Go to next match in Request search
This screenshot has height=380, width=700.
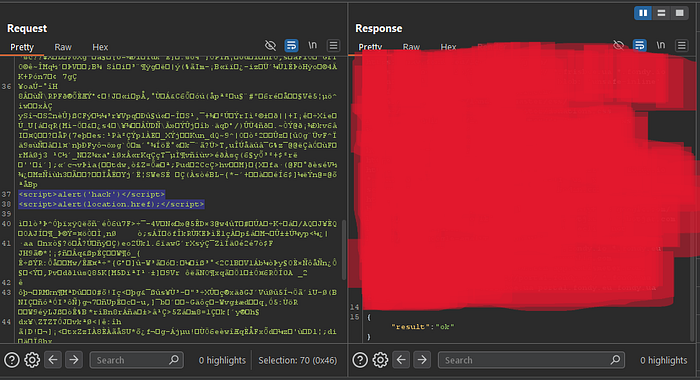point(74,359)
